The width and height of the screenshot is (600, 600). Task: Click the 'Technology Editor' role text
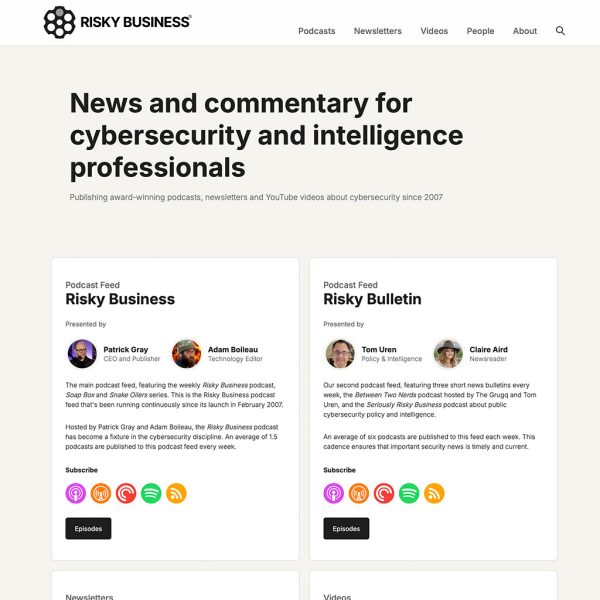tap(235, 359)
